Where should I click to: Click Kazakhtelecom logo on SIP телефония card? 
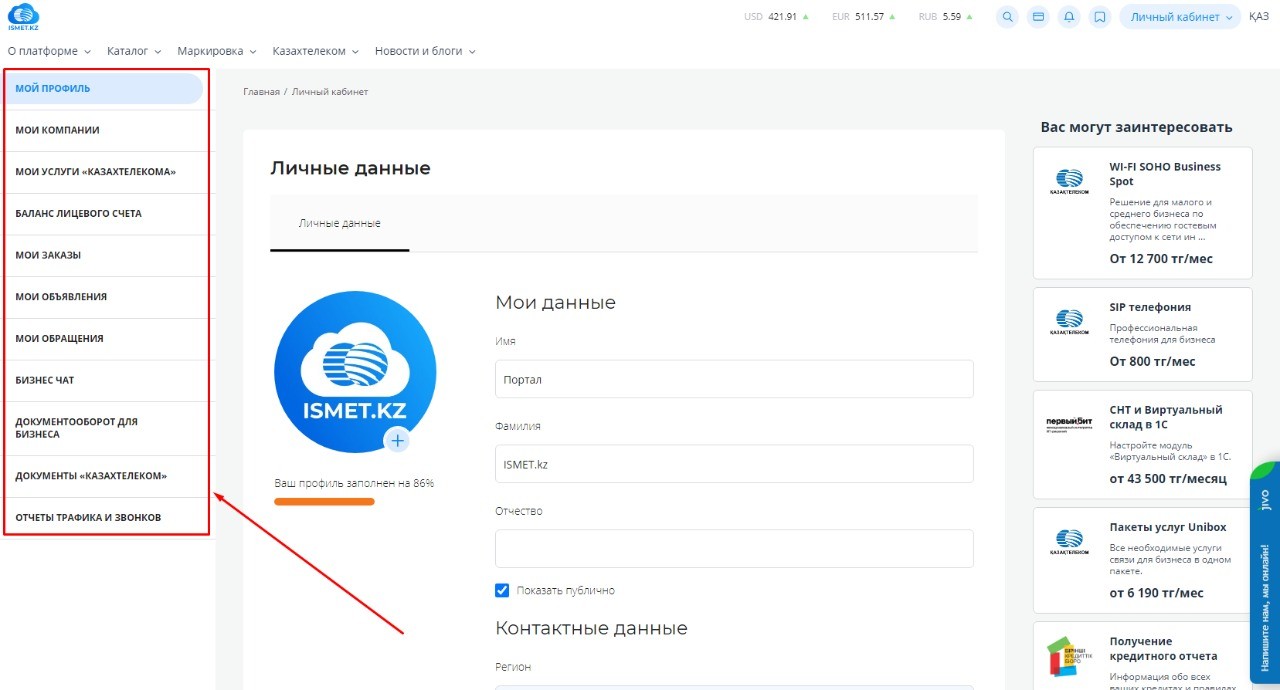(1069, 322)
